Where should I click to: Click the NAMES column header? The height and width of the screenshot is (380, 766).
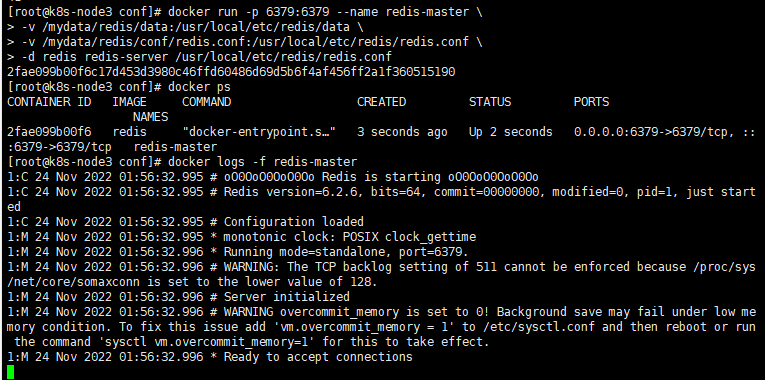(x=150, y=117)
